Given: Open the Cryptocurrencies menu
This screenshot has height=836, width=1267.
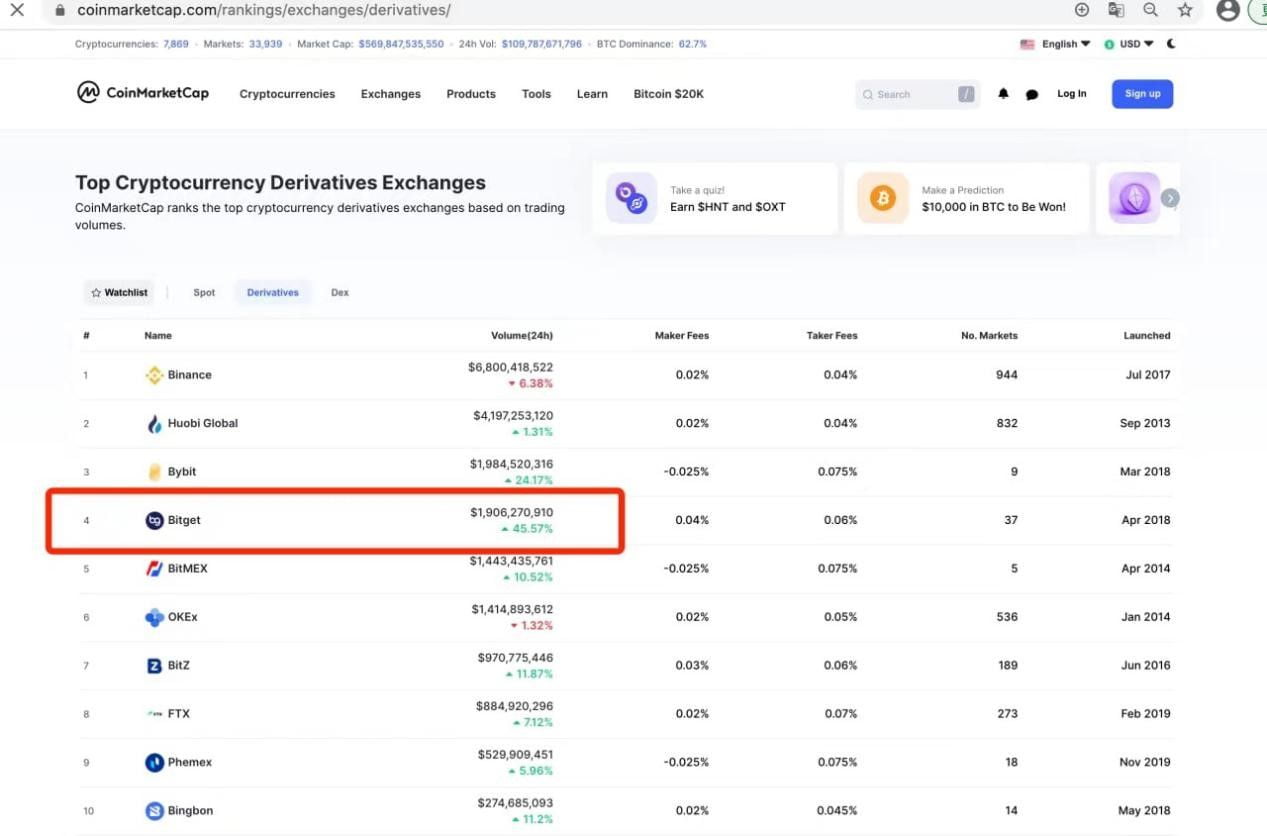Looking at the screenshot, I should coord(287,94).
